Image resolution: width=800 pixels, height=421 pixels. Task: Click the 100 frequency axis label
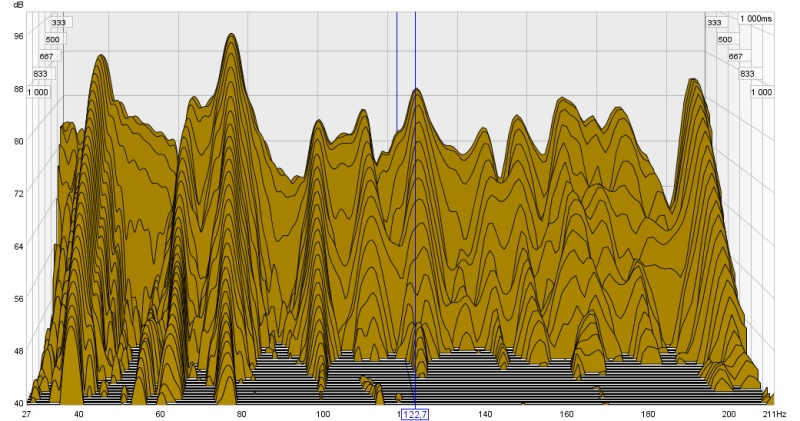tap(322, 414)
